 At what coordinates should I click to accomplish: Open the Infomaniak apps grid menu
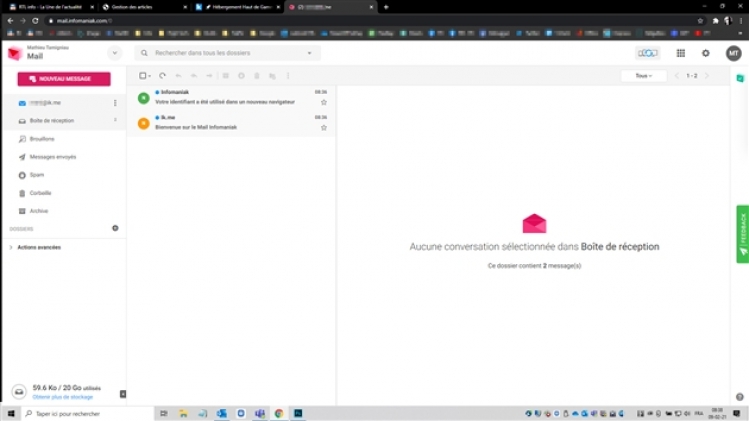coord(681,53)
